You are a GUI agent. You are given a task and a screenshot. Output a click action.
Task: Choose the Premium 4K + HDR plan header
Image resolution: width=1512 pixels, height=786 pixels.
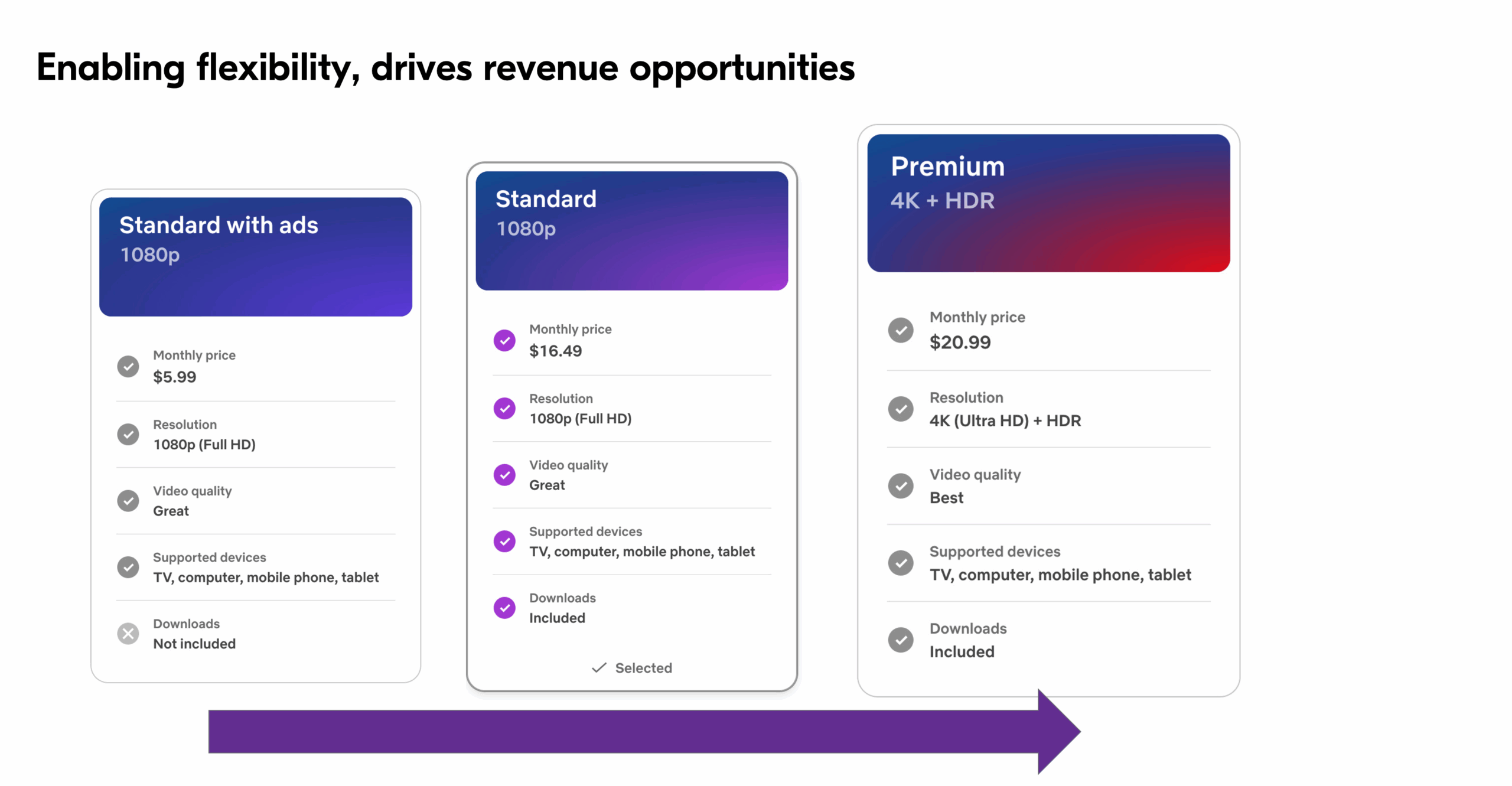point(1048,203)
